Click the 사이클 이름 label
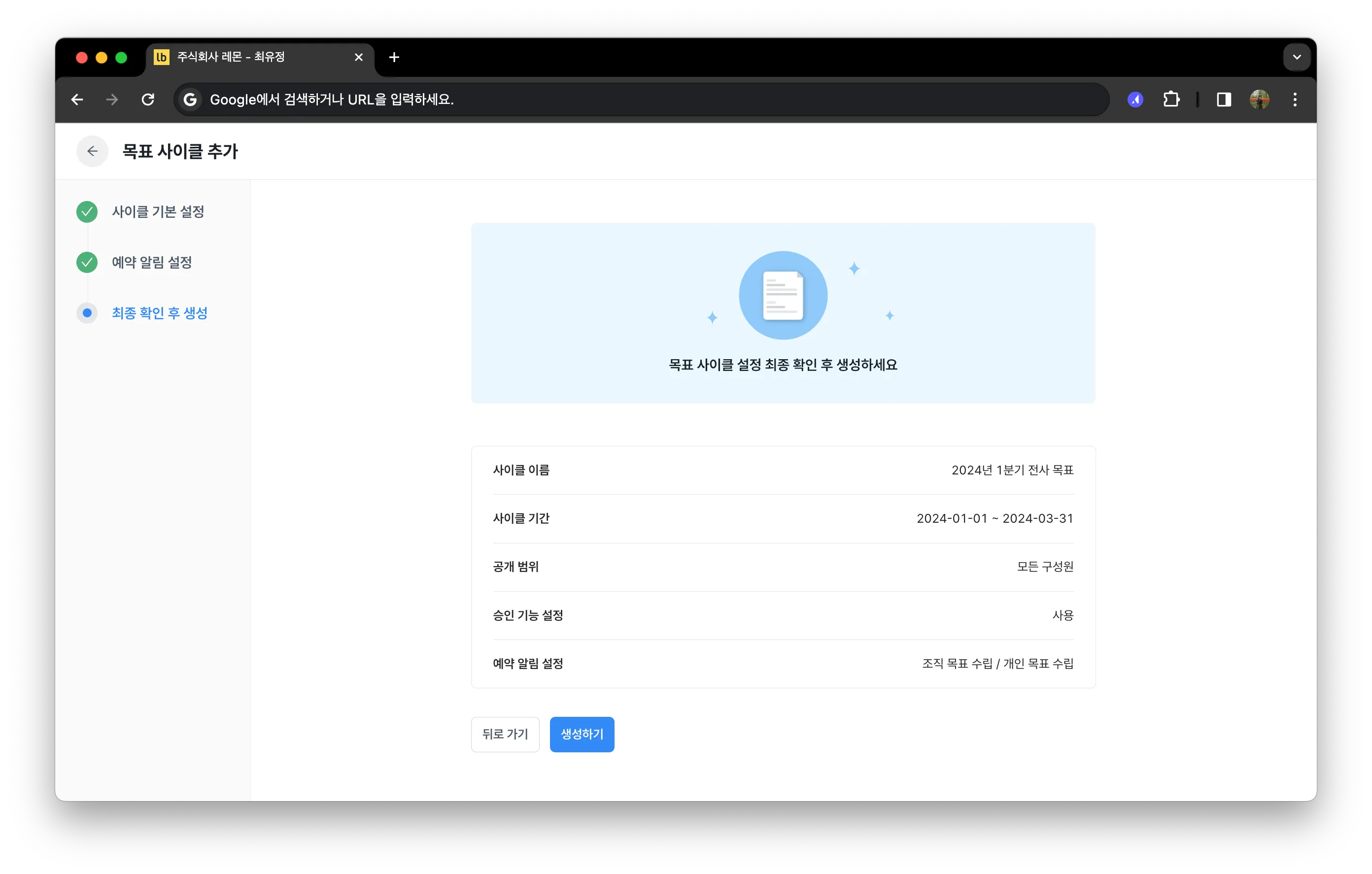 pos(521,470)
